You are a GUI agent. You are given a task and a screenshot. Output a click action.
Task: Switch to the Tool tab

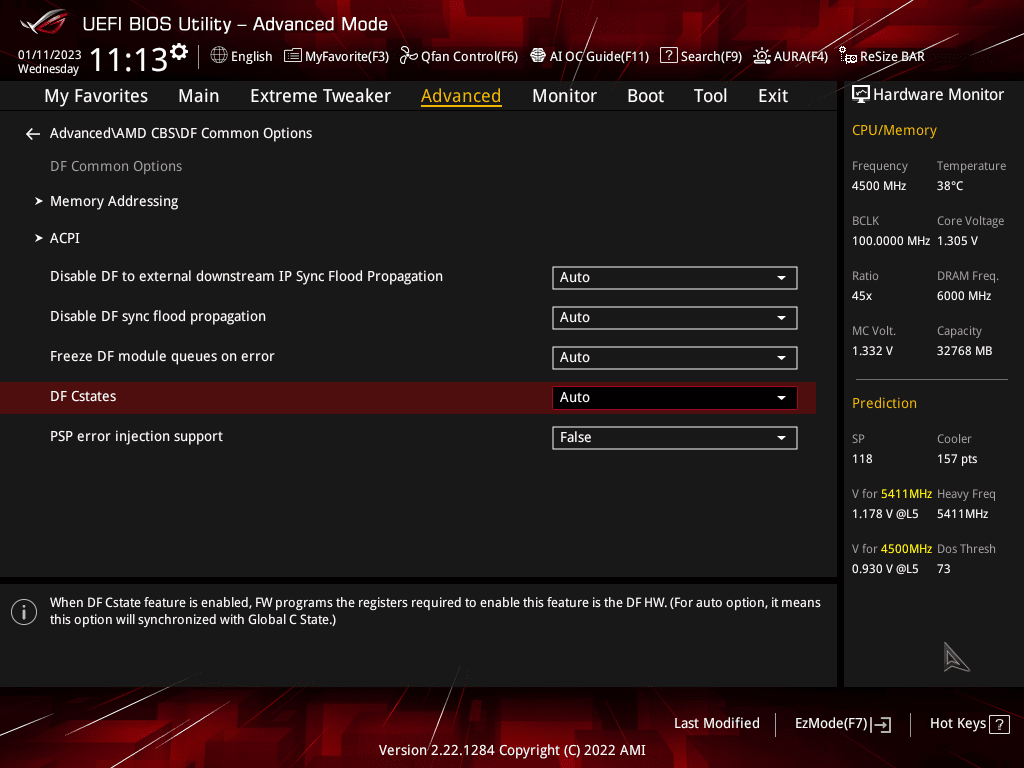click(x=710, y=96)
